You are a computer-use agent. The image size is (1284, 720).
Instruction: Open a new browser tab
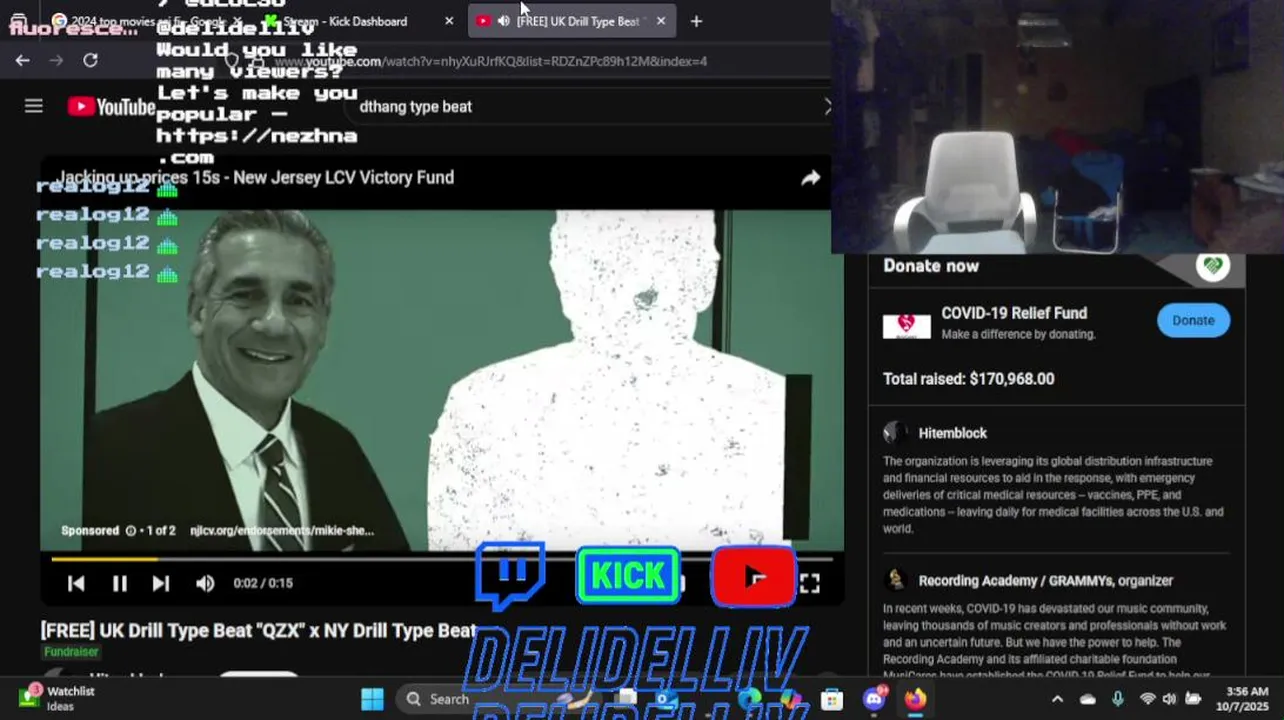(x=696, y=21)
